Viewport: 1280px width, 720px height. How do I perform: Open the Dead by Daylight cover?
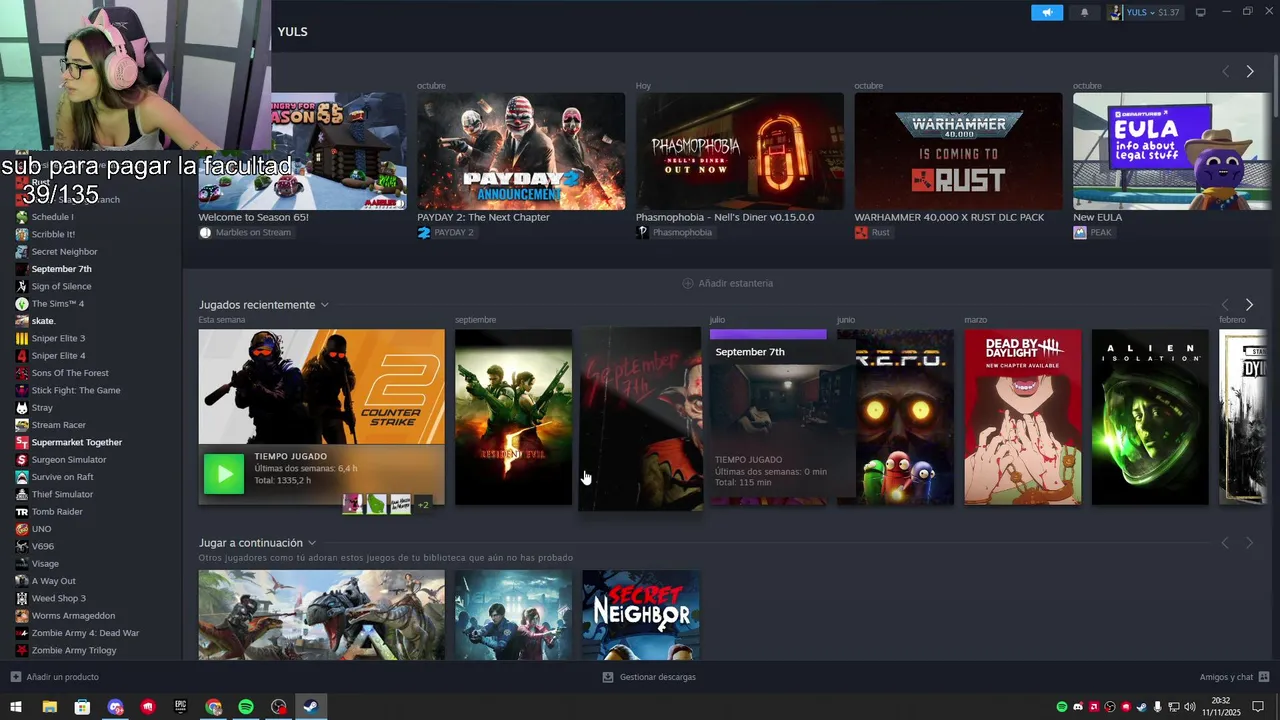[1022, 417]
